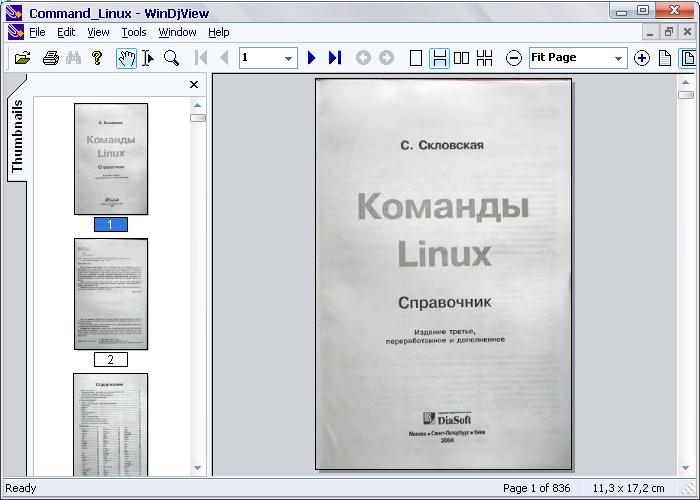Activate the magnifying glass zoom tool
700x500 pixels.
tap(171, 58)
